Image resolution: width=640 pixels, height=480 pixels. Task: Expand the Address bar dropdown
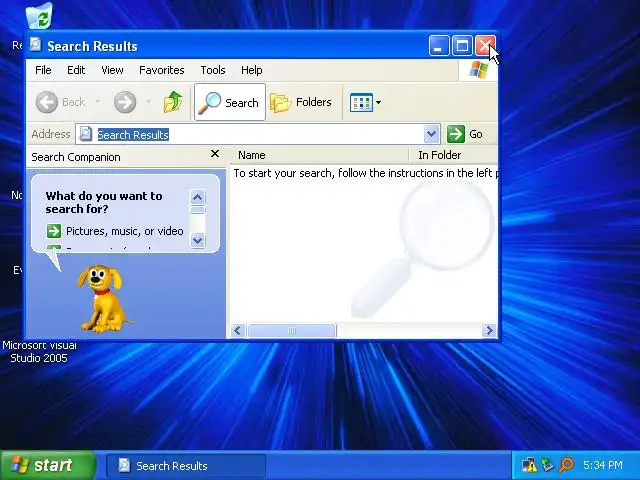(431, 134)
